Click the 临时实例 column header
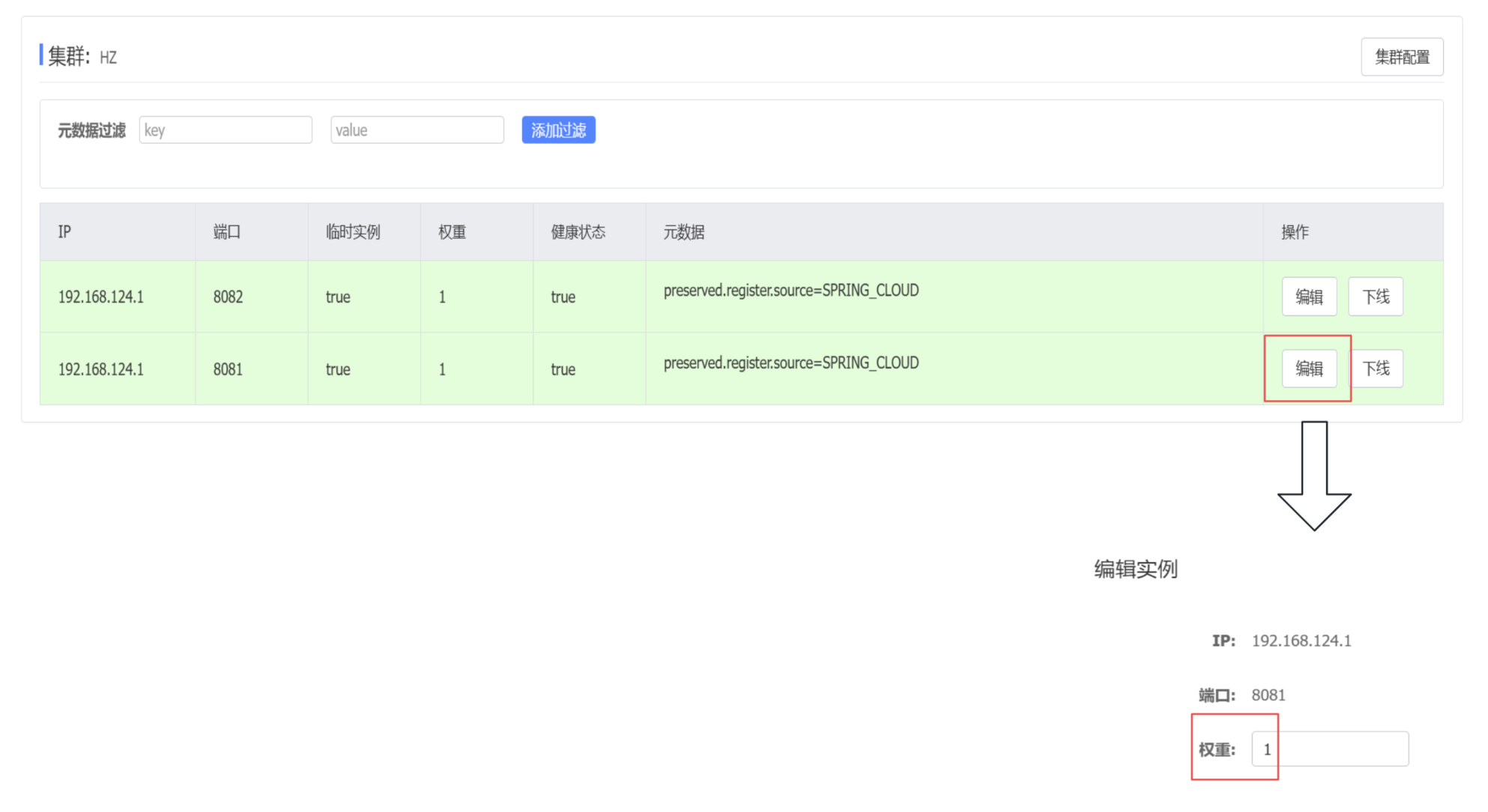Screen dimensions: 1488x812 tap(353, 232)
